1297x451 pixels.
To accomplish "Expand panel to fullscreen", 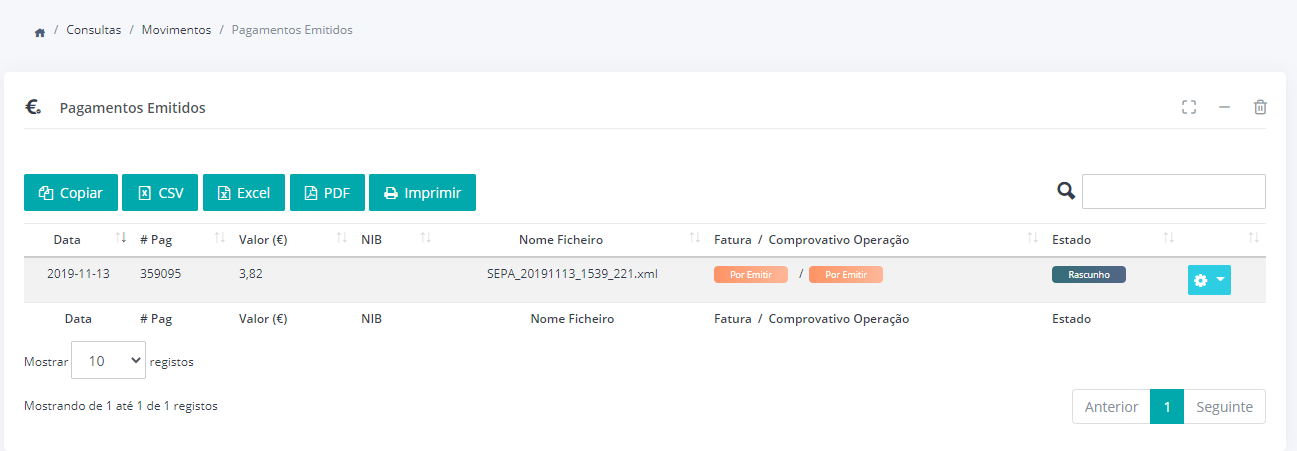I will pos(1188,107).
